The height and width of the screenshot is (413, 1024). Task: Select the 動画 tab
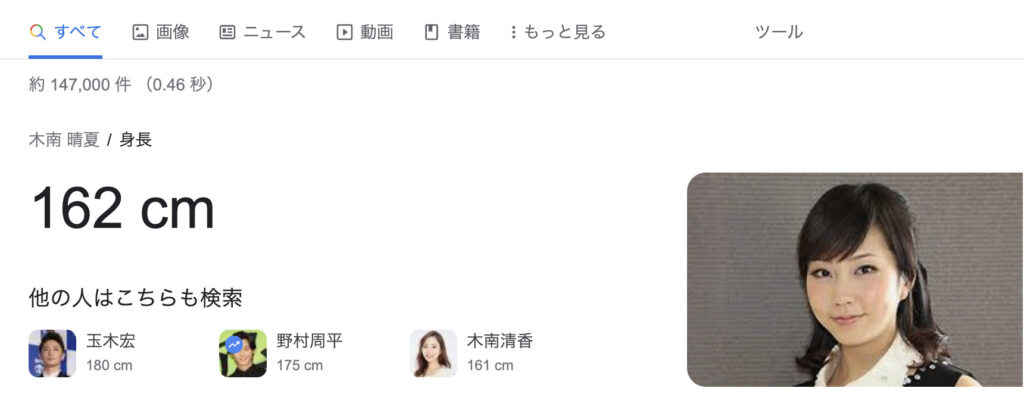(x=365, y=32)
